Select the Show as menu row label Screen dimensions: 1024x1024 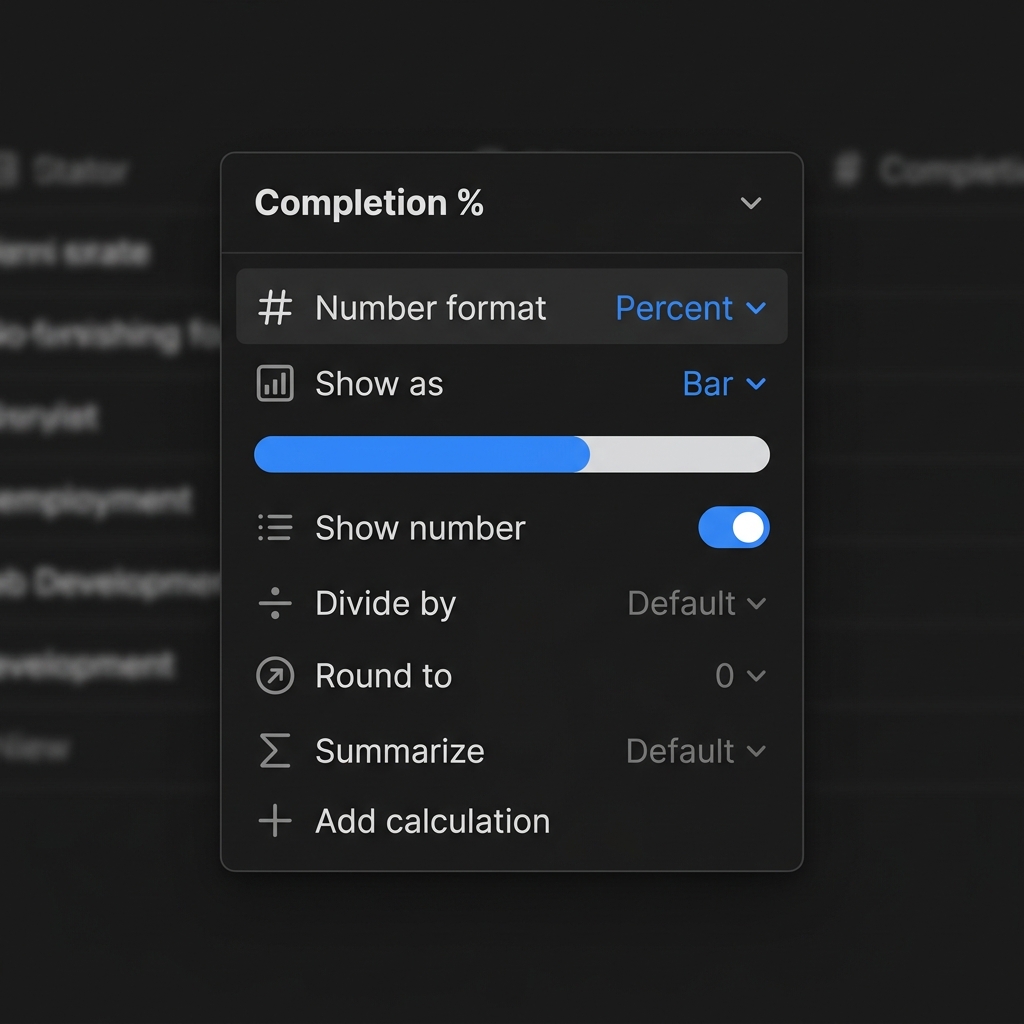379,383
